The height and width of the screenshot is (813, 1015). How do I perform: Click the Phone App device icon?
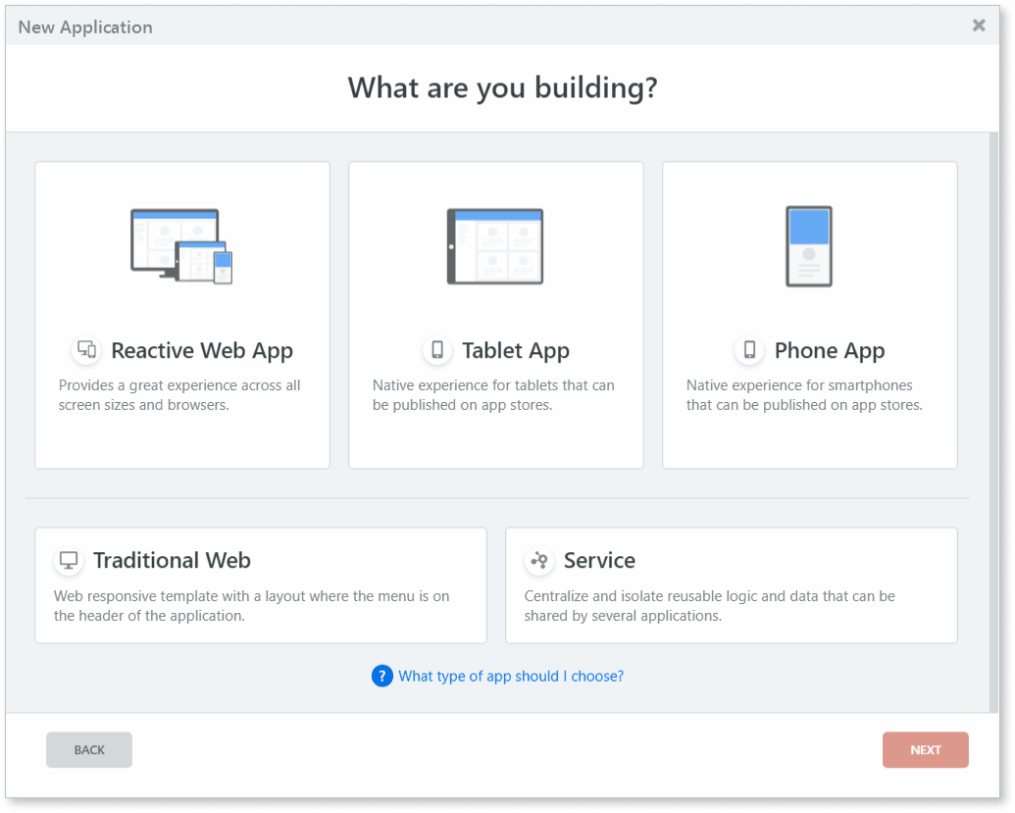pos(749,350)
